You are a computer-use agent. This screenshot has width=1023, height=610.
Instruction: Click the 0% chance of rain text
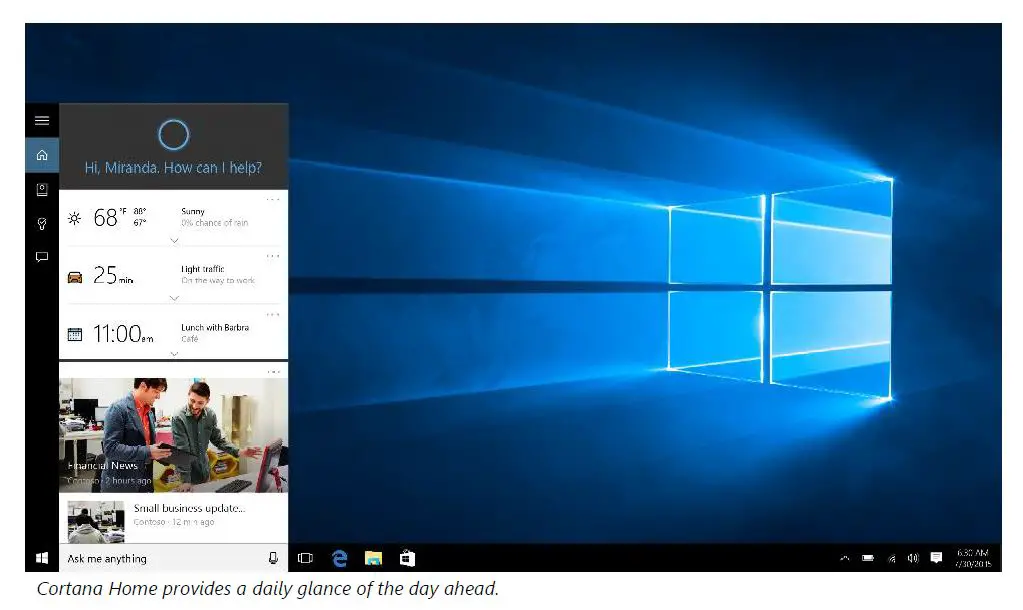215,223
